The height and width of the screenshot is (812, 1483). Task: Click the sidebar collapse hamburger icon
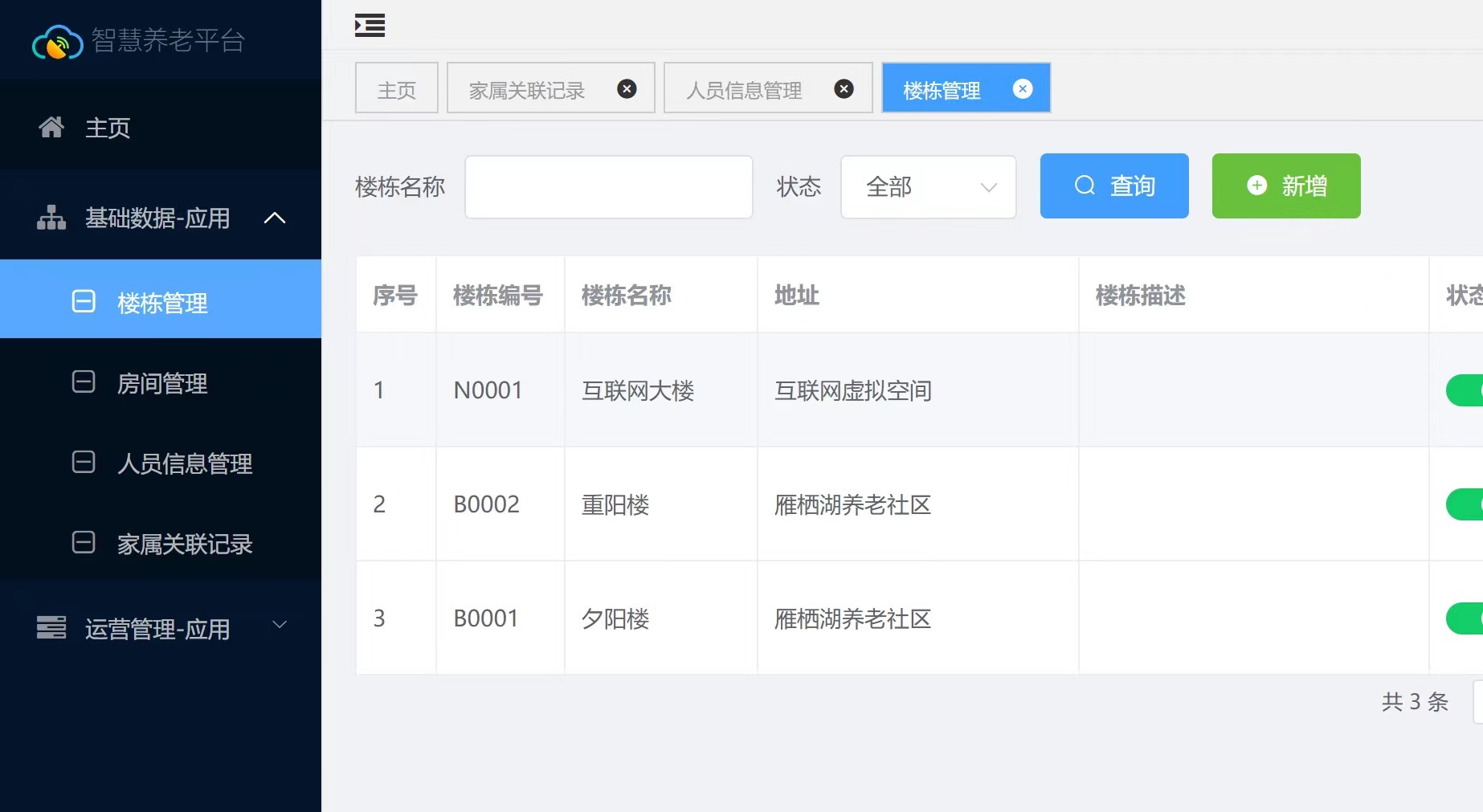(x=370, y=26)
